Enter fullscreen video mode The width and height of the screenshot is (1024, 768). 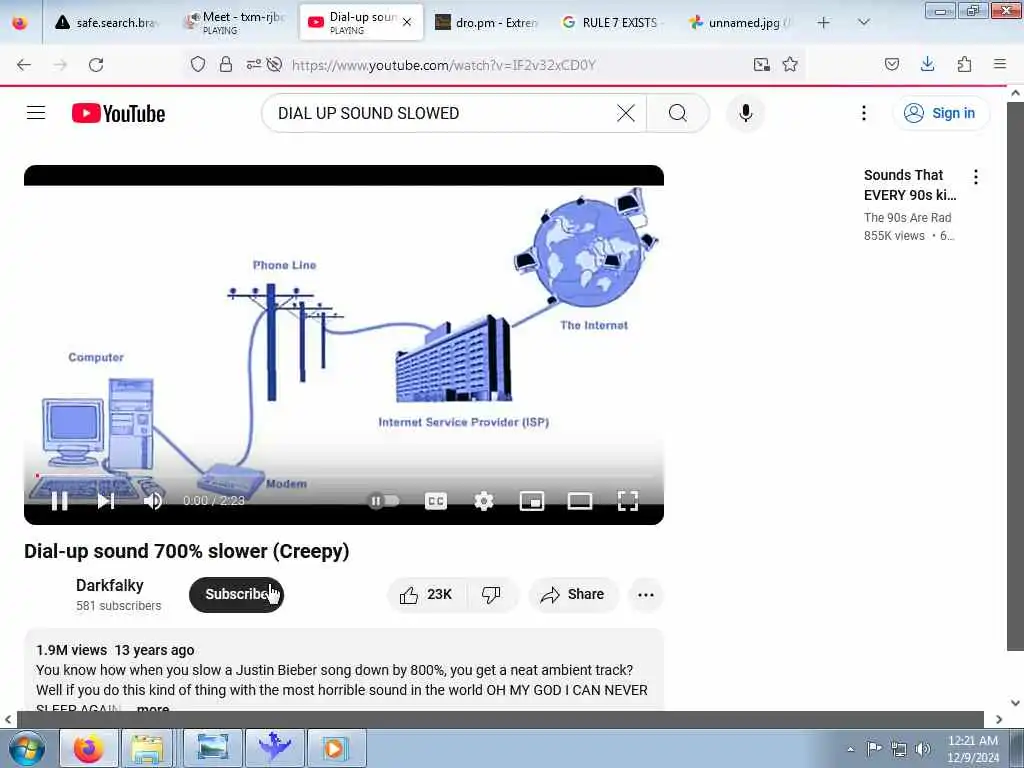[x=628, y=501]
